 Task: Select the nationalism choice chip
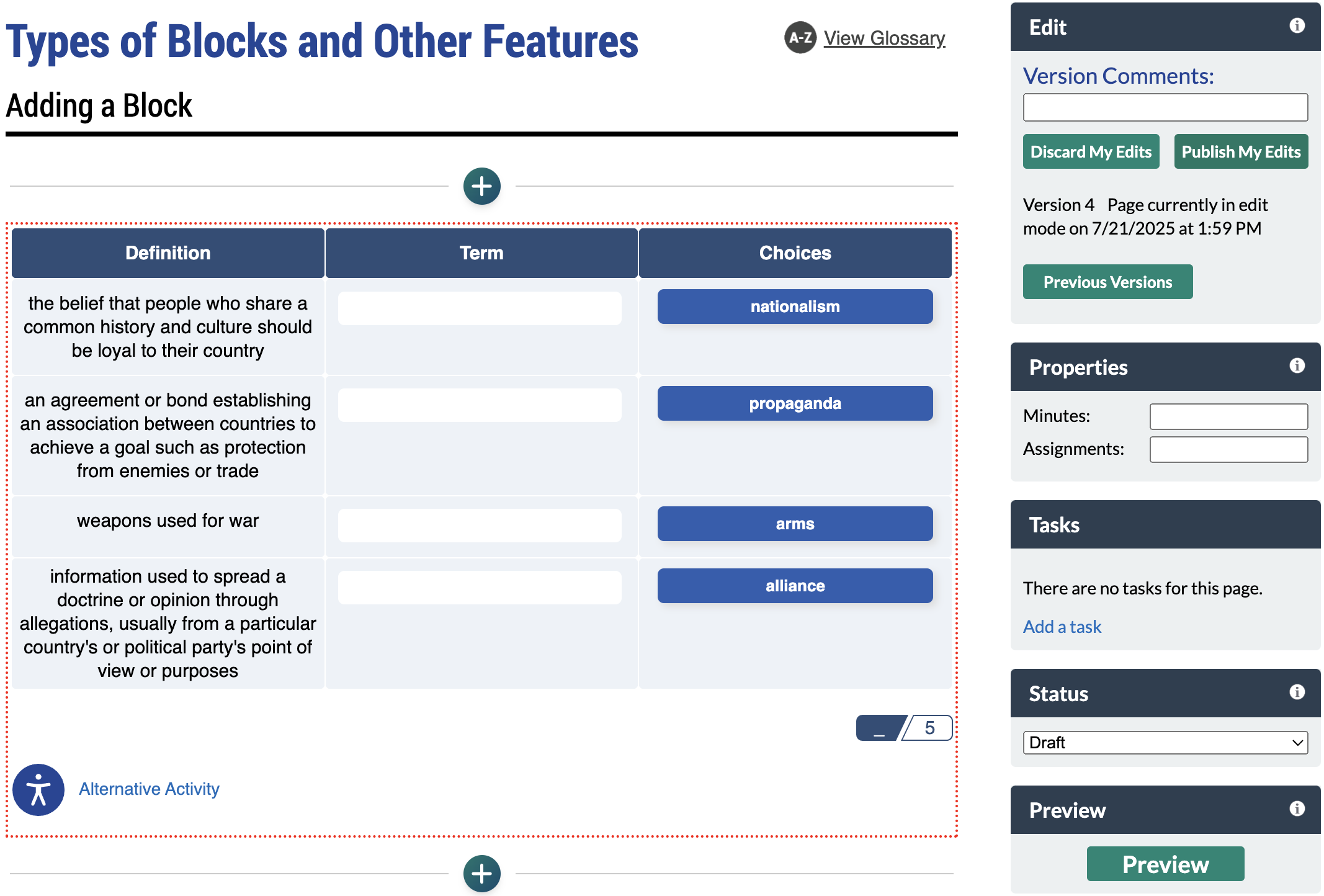(x=795, y=306)
